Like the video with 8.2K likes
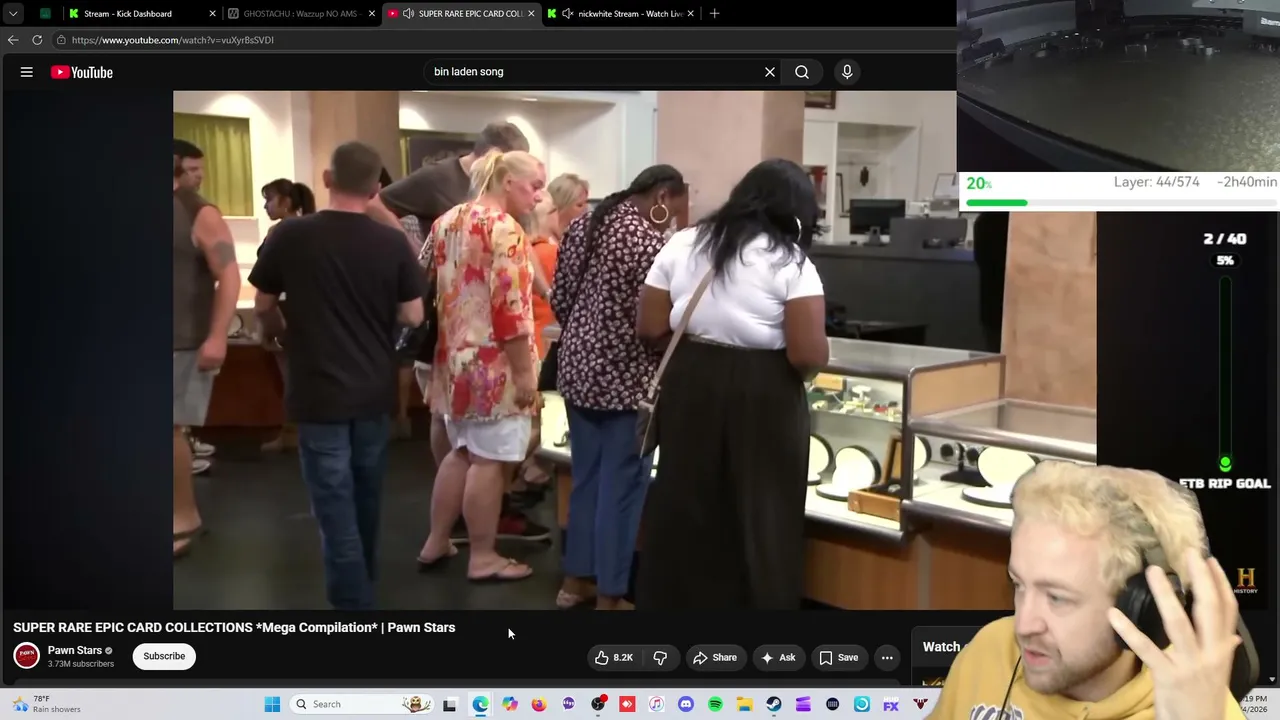The image size is (1280, 720). tap(614, 657)
